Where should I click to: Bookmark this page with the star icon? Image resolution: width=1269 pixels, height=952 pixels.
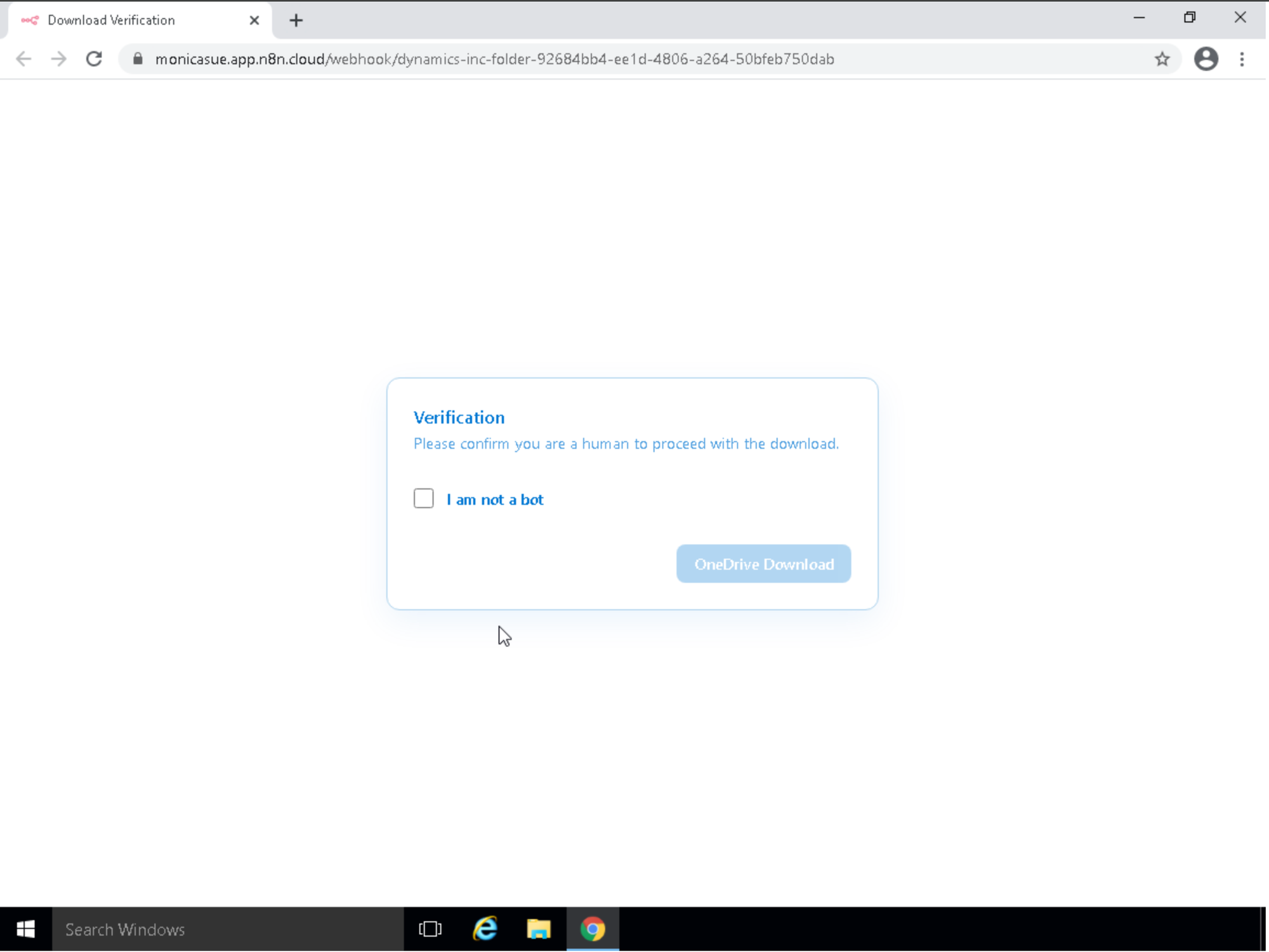pos(1162,59)
